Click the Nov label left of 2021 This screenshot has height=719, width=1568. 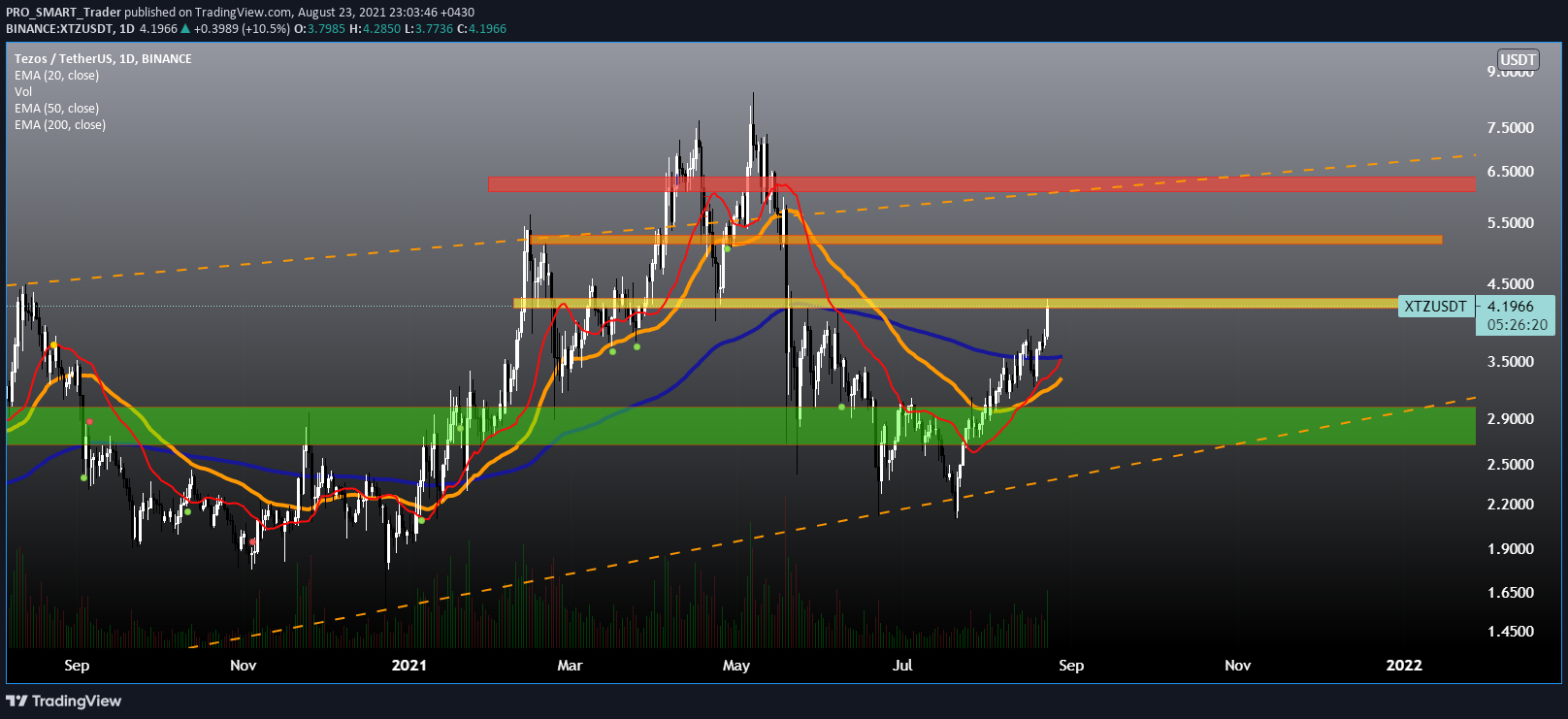pos(244,665)
